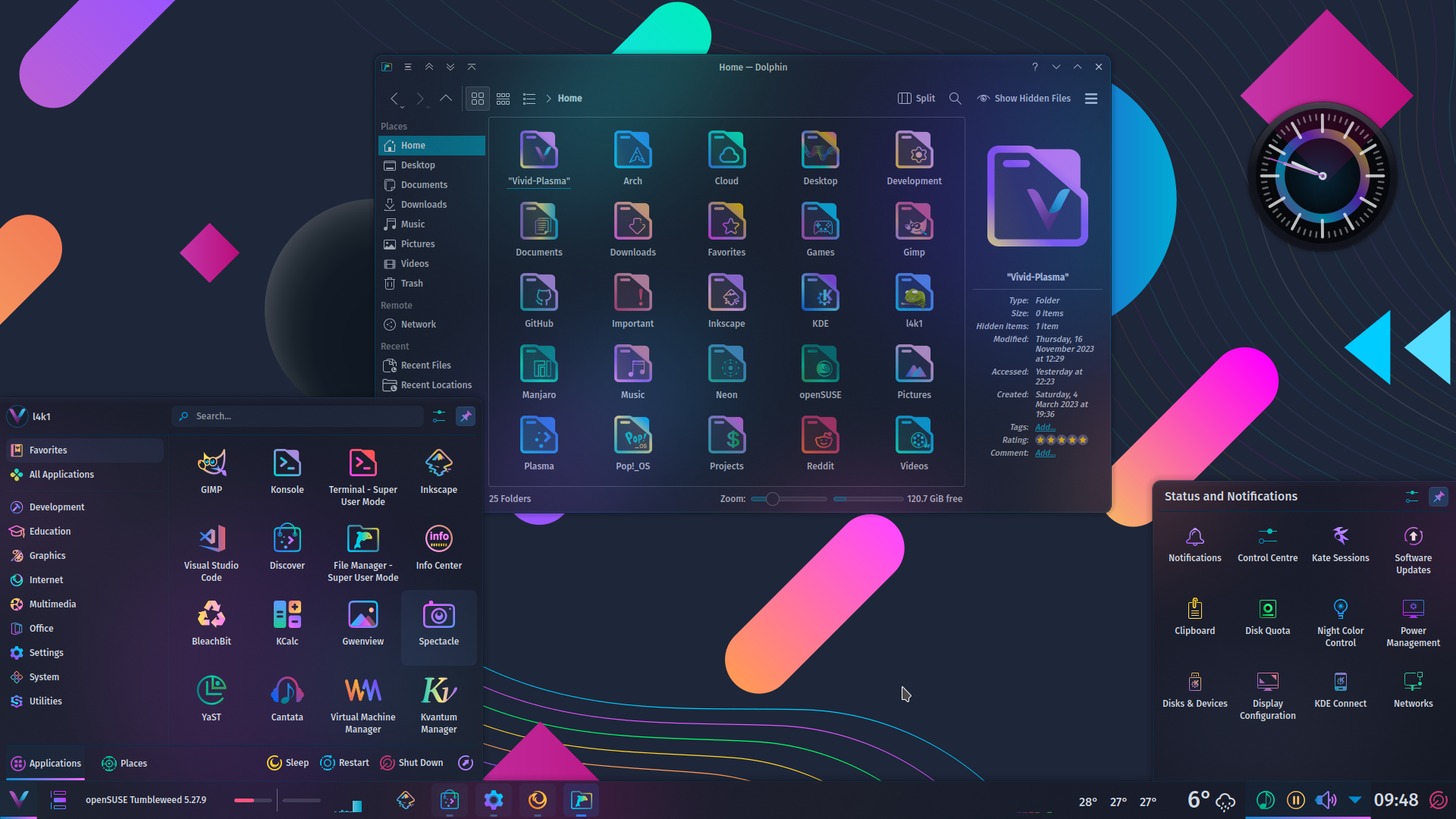The width and height of the screenshot is (1456, 819).
Task: Open the Arch folder in Dolphin
Action: tap(632, 158)
